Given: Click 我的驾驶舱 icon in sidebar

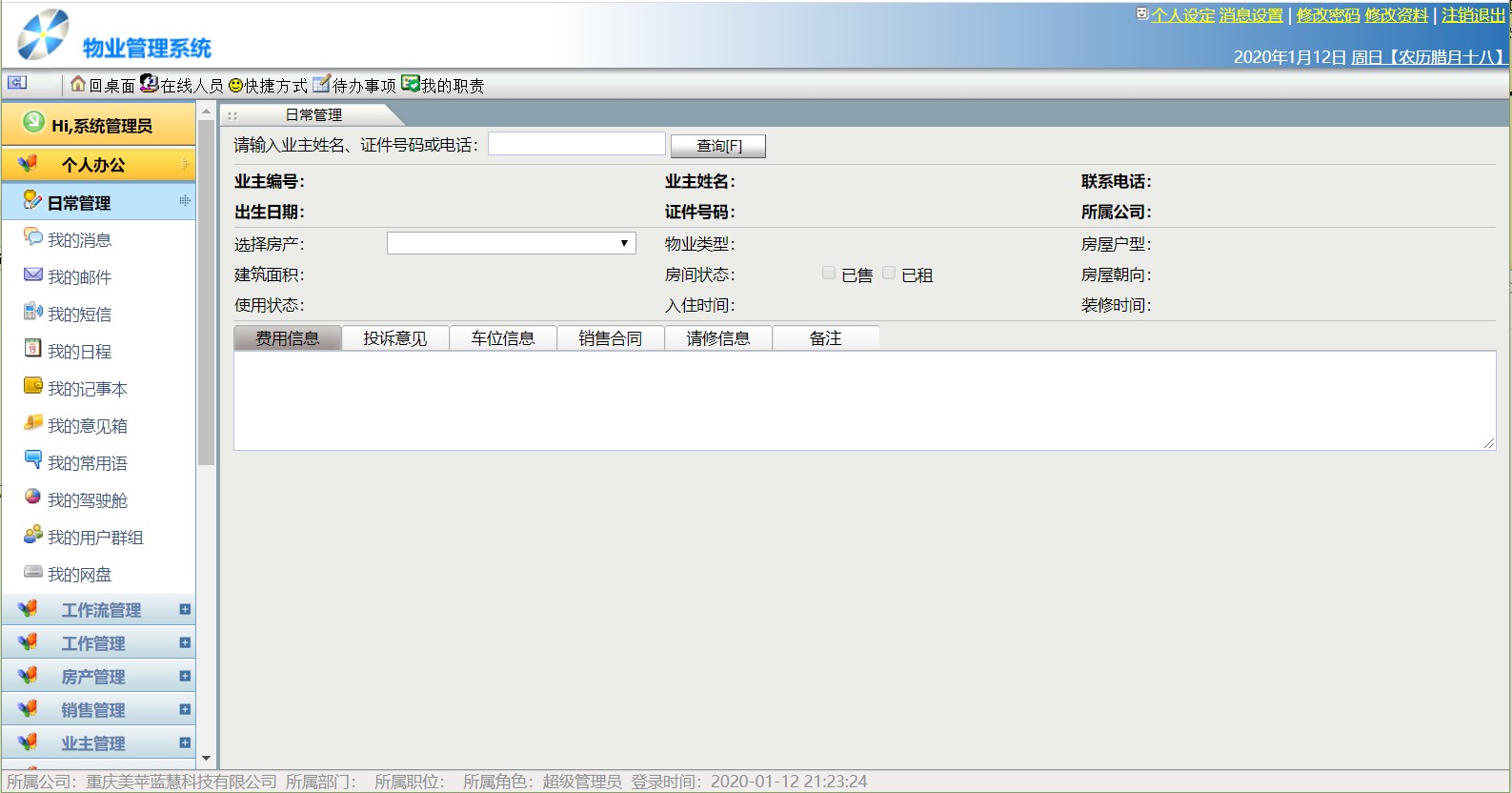Looking at the screenshot, I should pyautogui.click(x=33, y=498).
